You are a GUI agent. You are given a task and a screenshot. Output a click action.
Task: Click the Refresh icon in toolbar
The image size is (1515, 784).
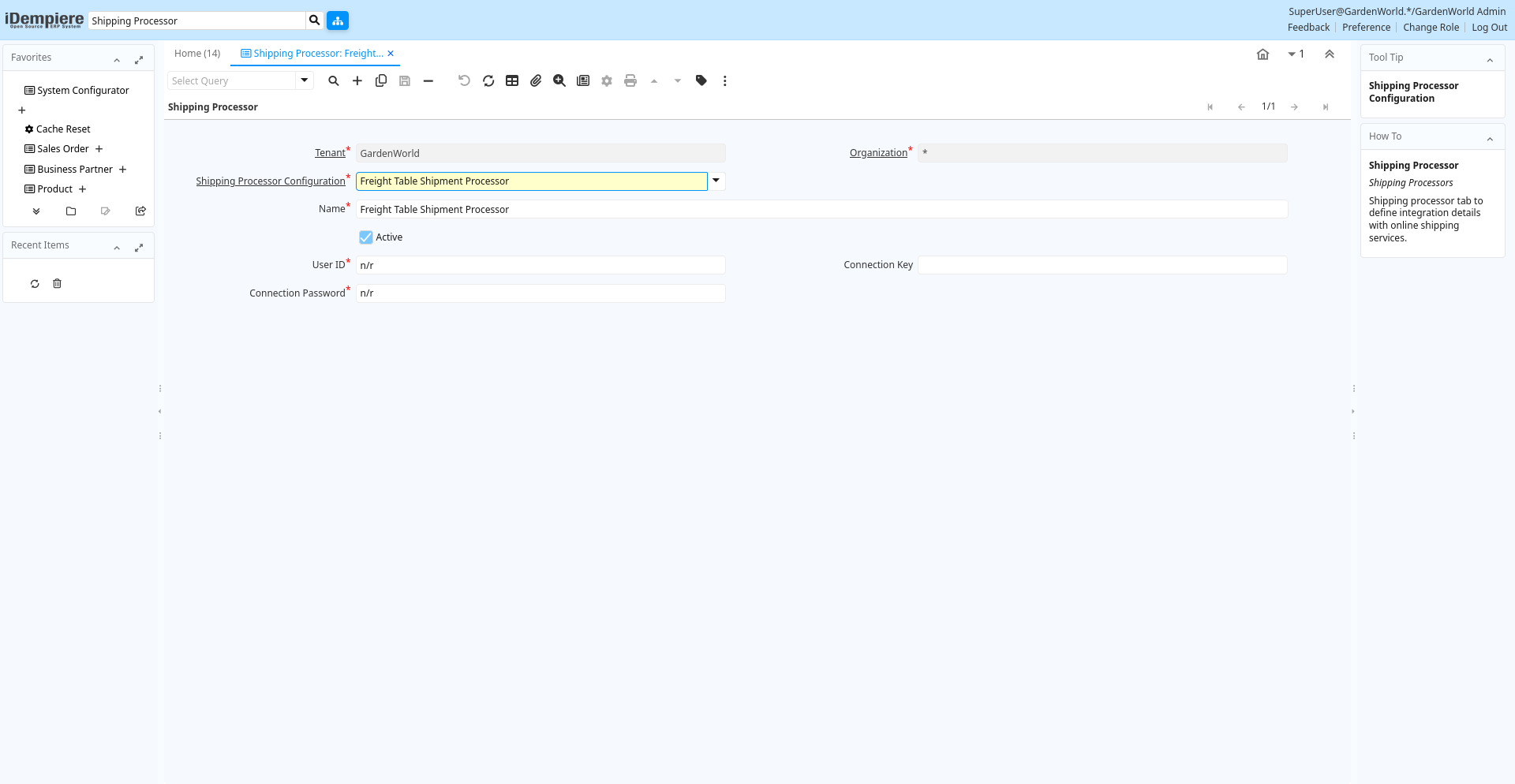pyautogui.click(x=488, y=80)
